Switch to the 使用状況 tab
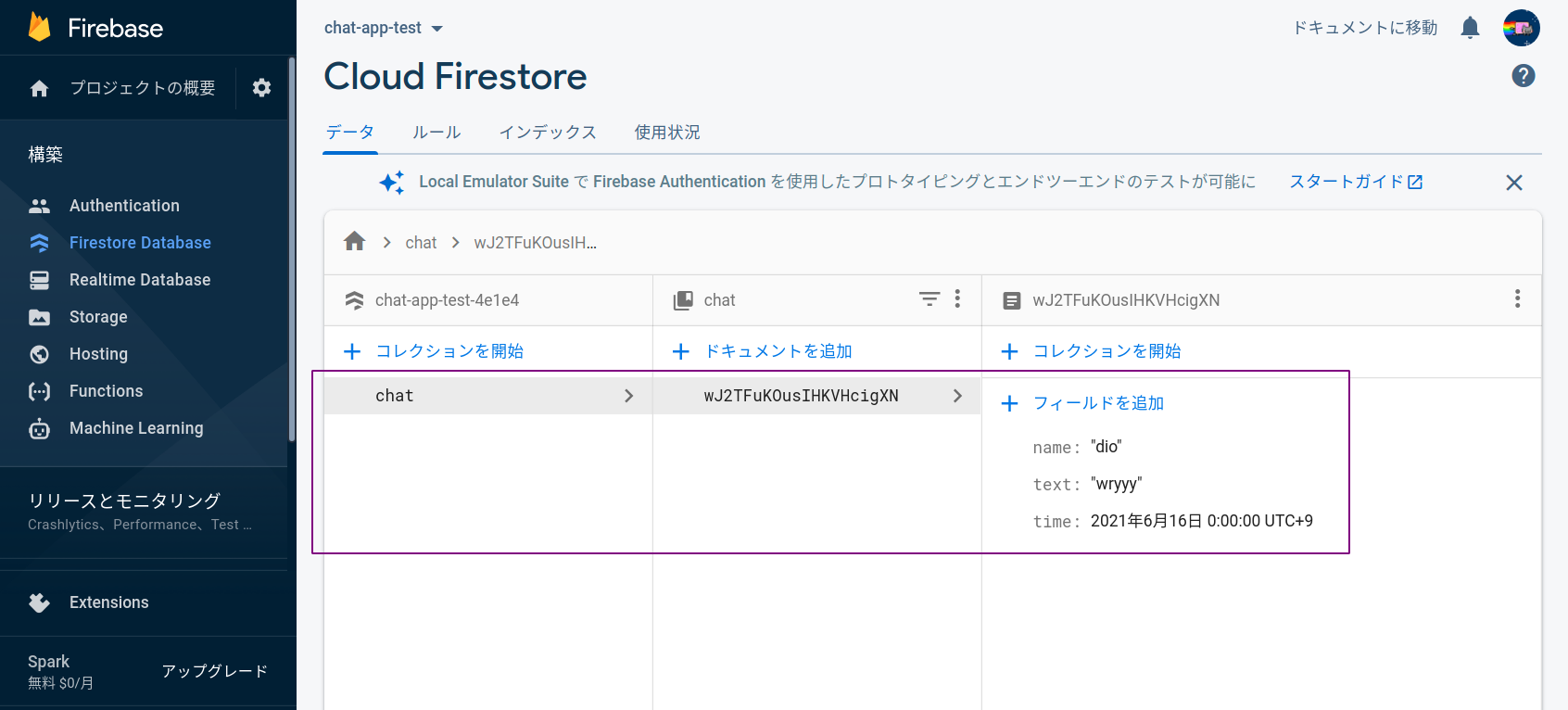This screenshot has width=1568, height=710. (x=667, y=133)
